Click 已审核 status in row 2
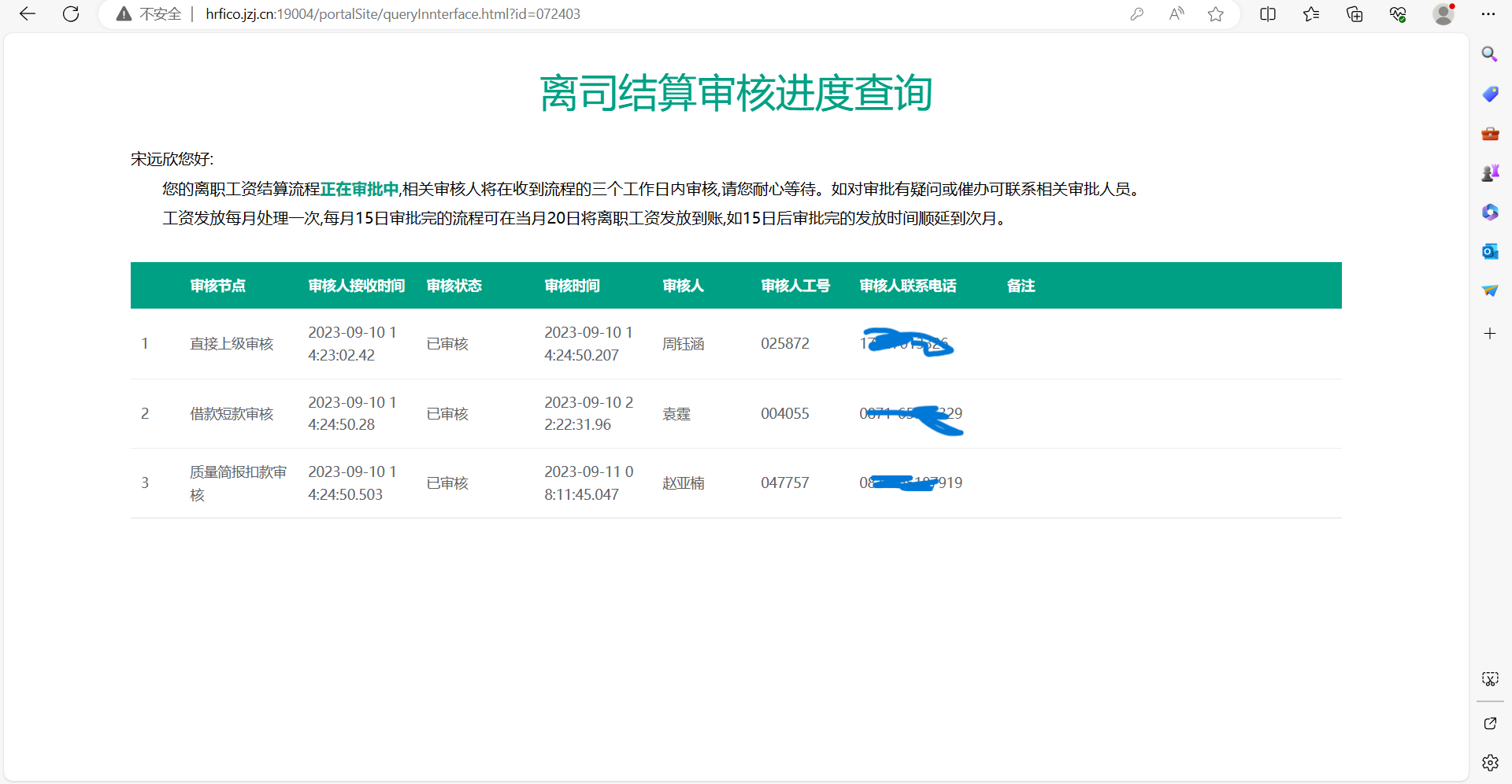Screen dimensions: 1512x784 point(447,414)
